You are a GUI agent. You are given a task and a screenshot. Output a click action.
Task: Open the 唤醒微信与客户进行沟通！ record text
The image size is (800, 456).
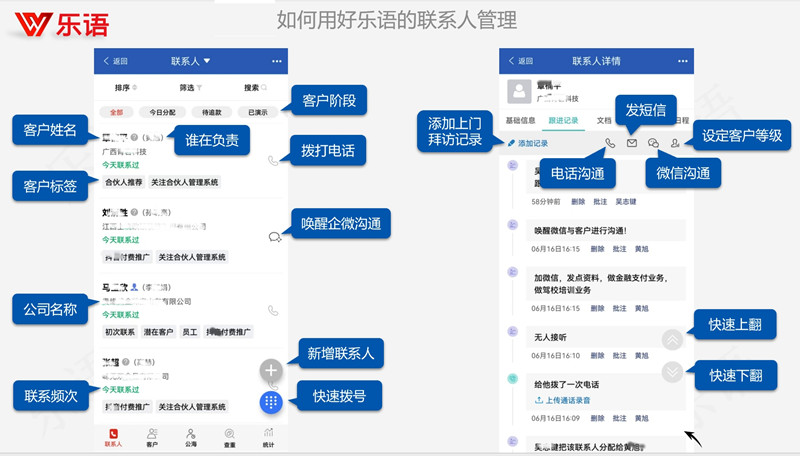pyautogui.click(x=581, y=231)
